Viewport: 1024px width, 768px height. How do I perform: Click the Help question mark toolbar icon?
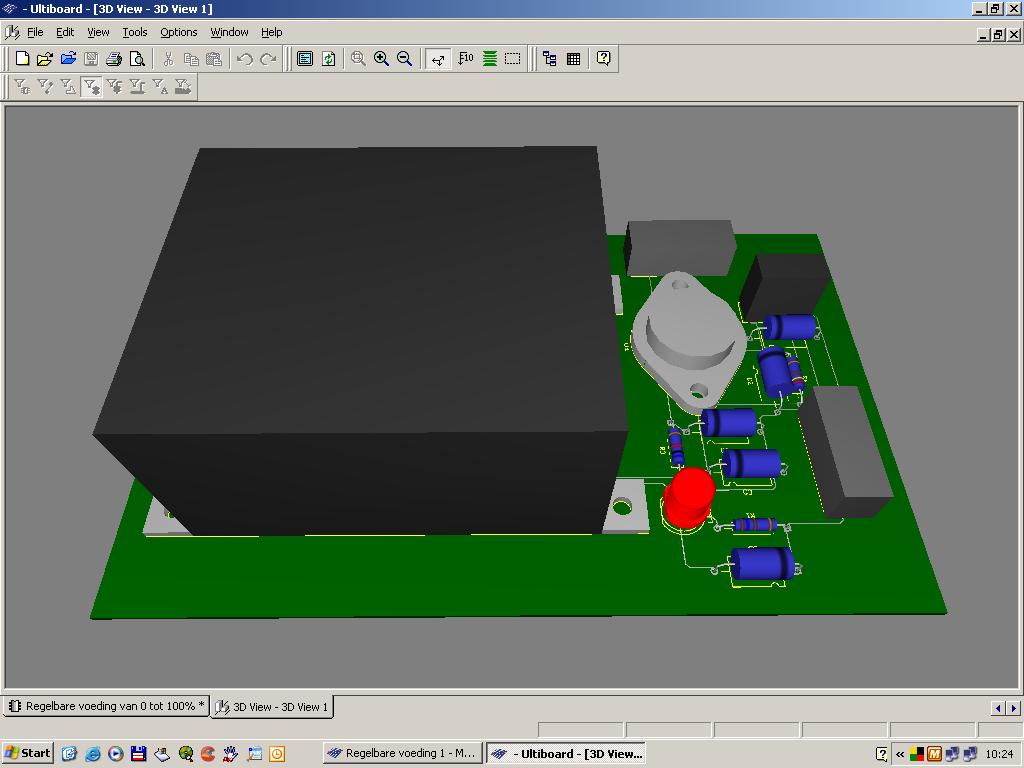pyautogui.click(x=603, y=59)
